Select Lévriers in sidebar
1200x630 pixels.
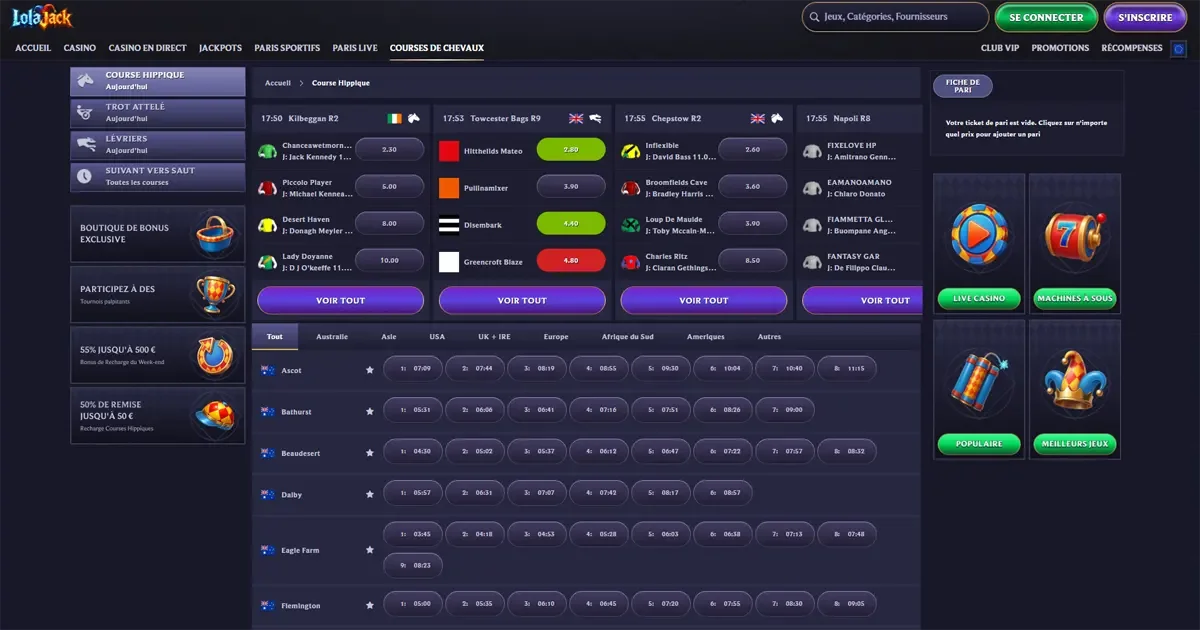tap(158, 145)
